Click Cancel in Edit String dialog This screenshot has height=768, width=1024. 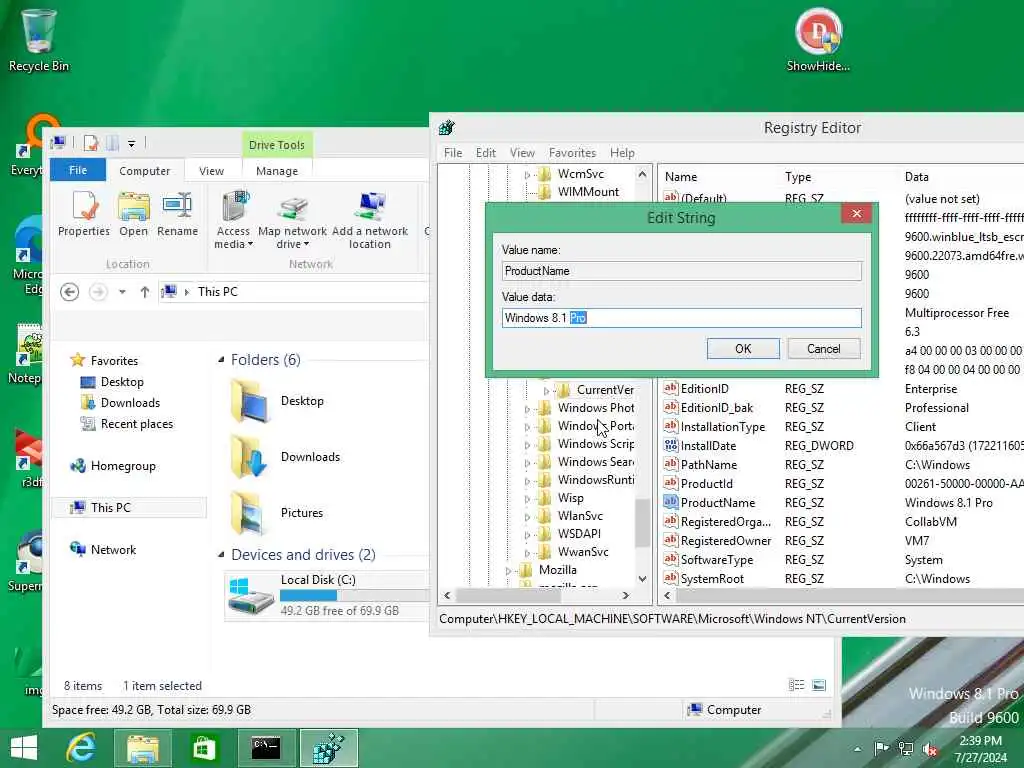coord(824,349)
